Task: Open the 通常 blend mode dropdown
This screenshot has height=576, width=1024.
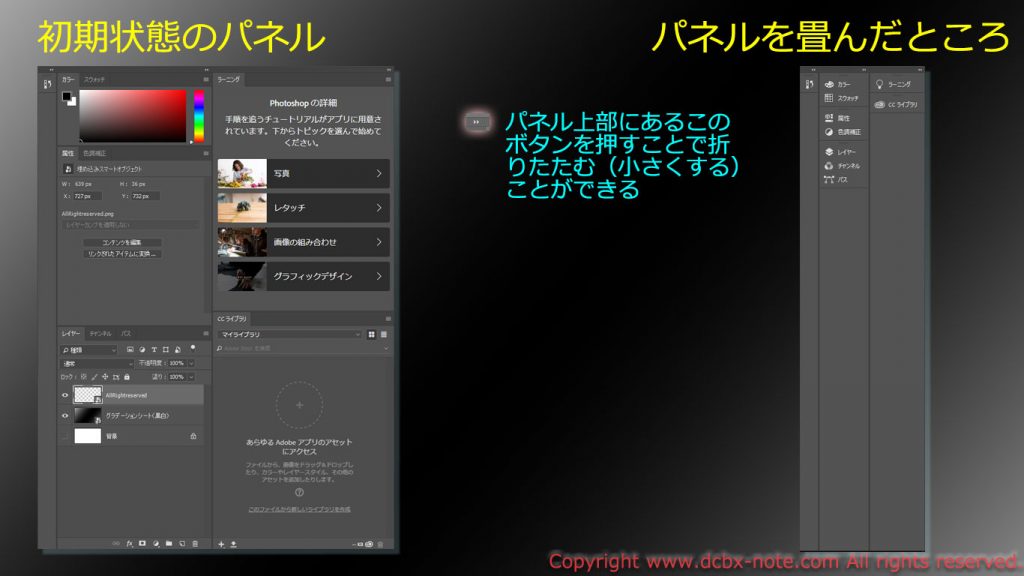Action: coord(97,363)
